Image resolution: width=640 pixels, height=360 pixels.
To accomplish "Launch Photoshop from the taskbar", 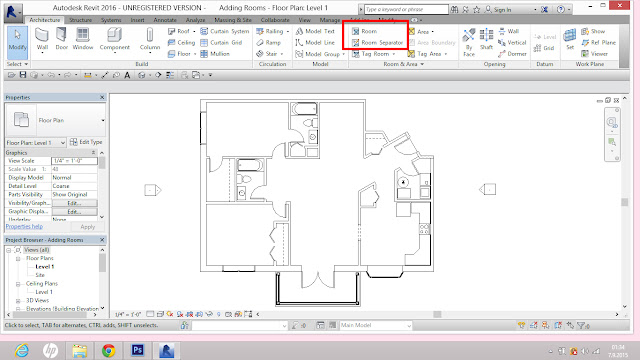I will (x=137, y=350).
